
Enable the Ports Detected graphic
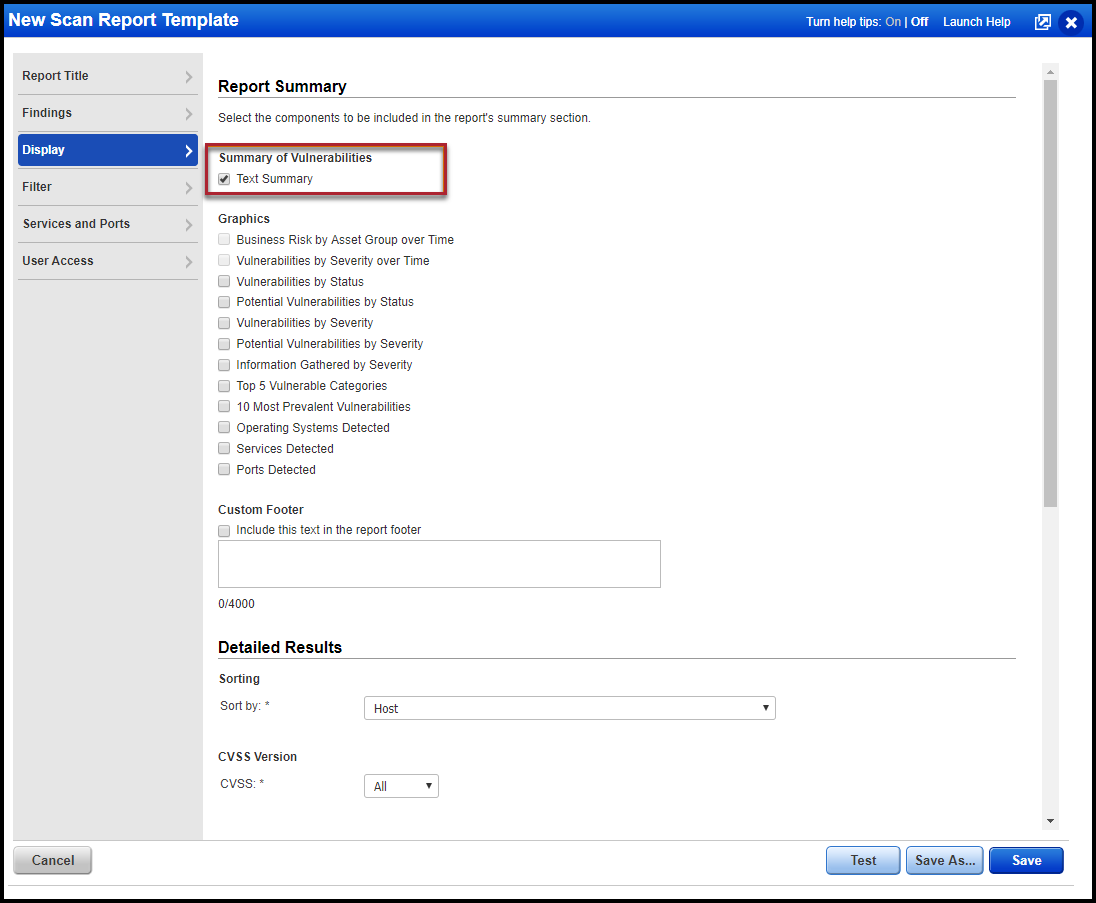224,469
